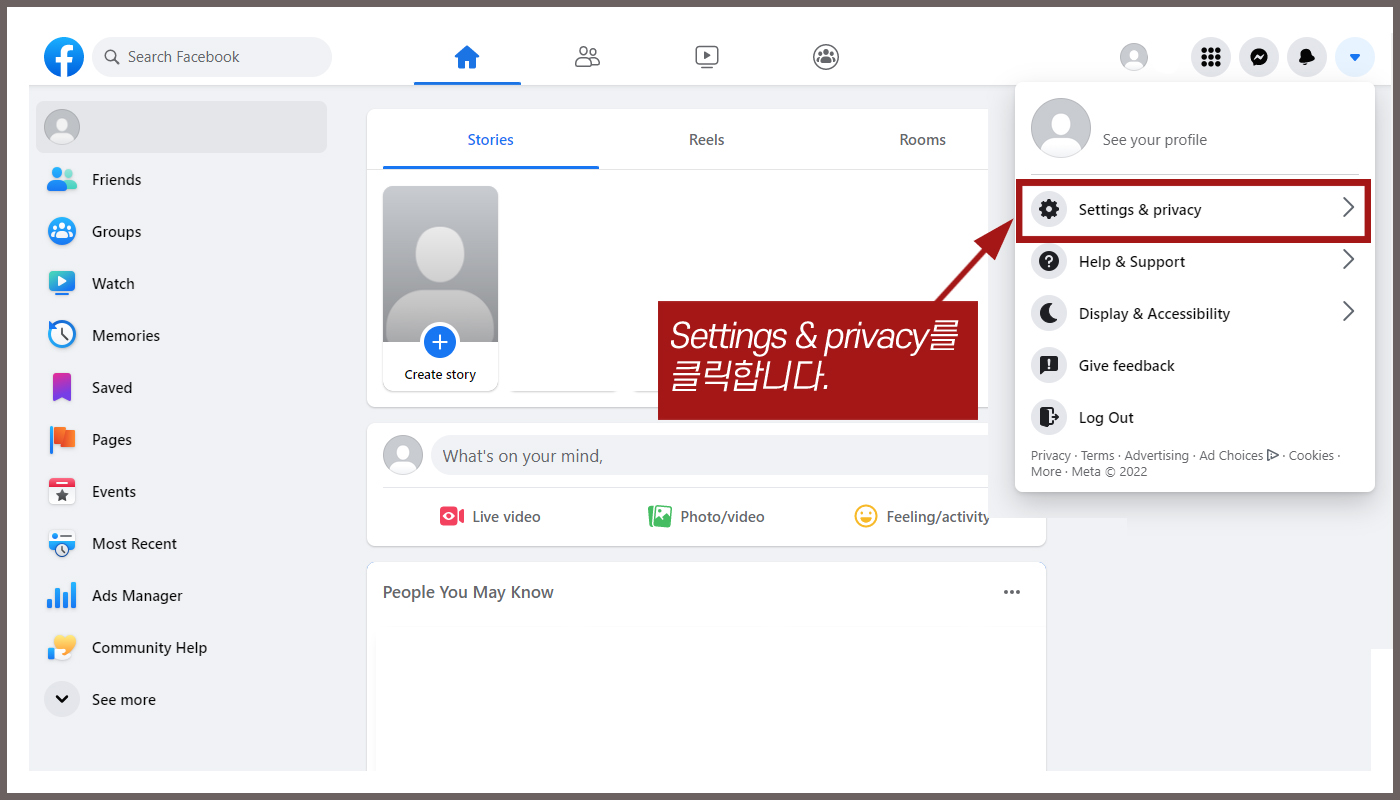Image resolution: width=1400 pixels, height=800 pixels.
Task: Expand the Settings & privacy chevron
Action: 1348,208
